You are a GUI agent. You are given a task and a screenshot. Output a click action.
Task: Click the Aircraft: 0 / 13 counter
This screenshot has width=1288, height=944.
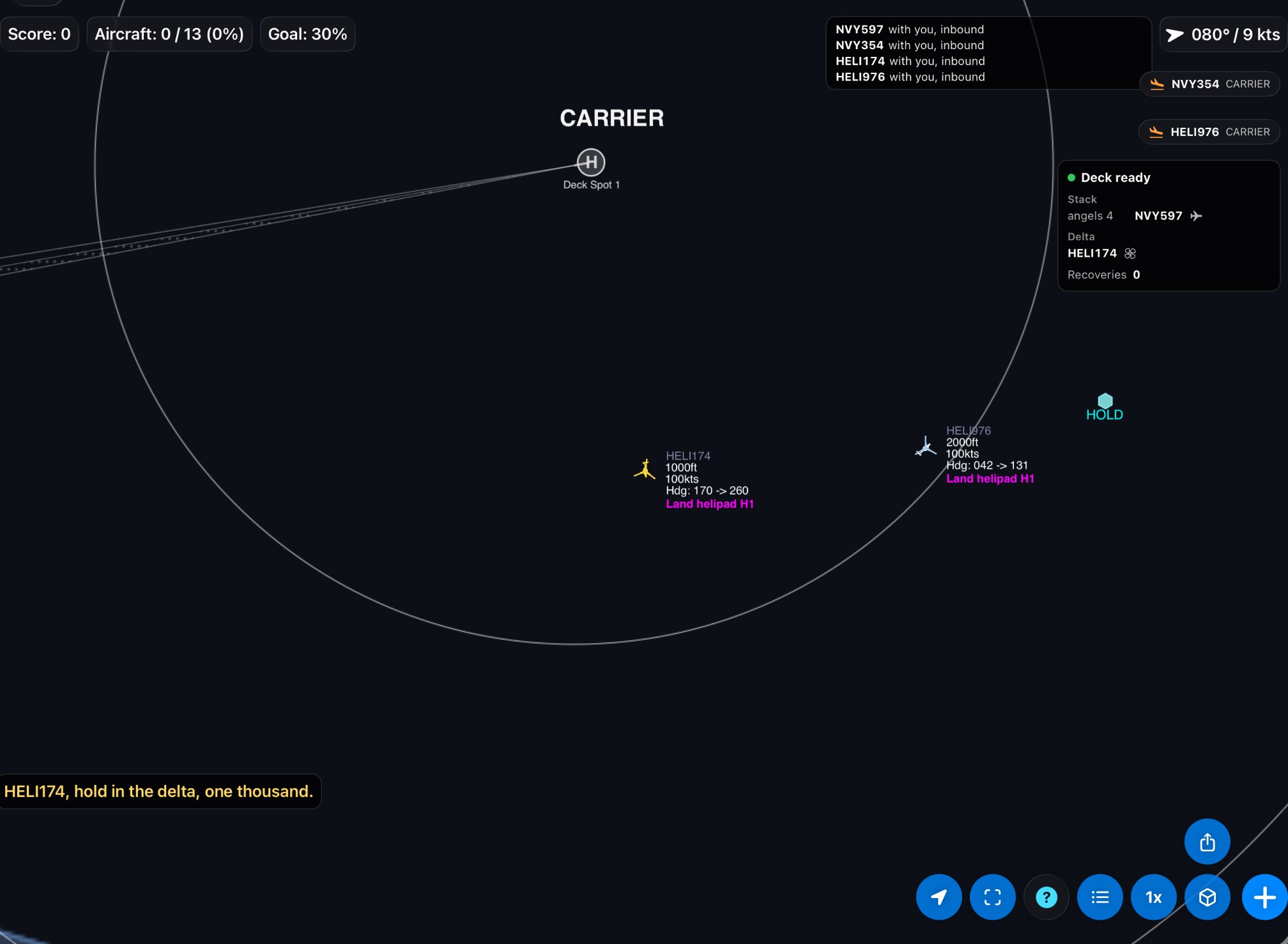(x=169, y=34)
